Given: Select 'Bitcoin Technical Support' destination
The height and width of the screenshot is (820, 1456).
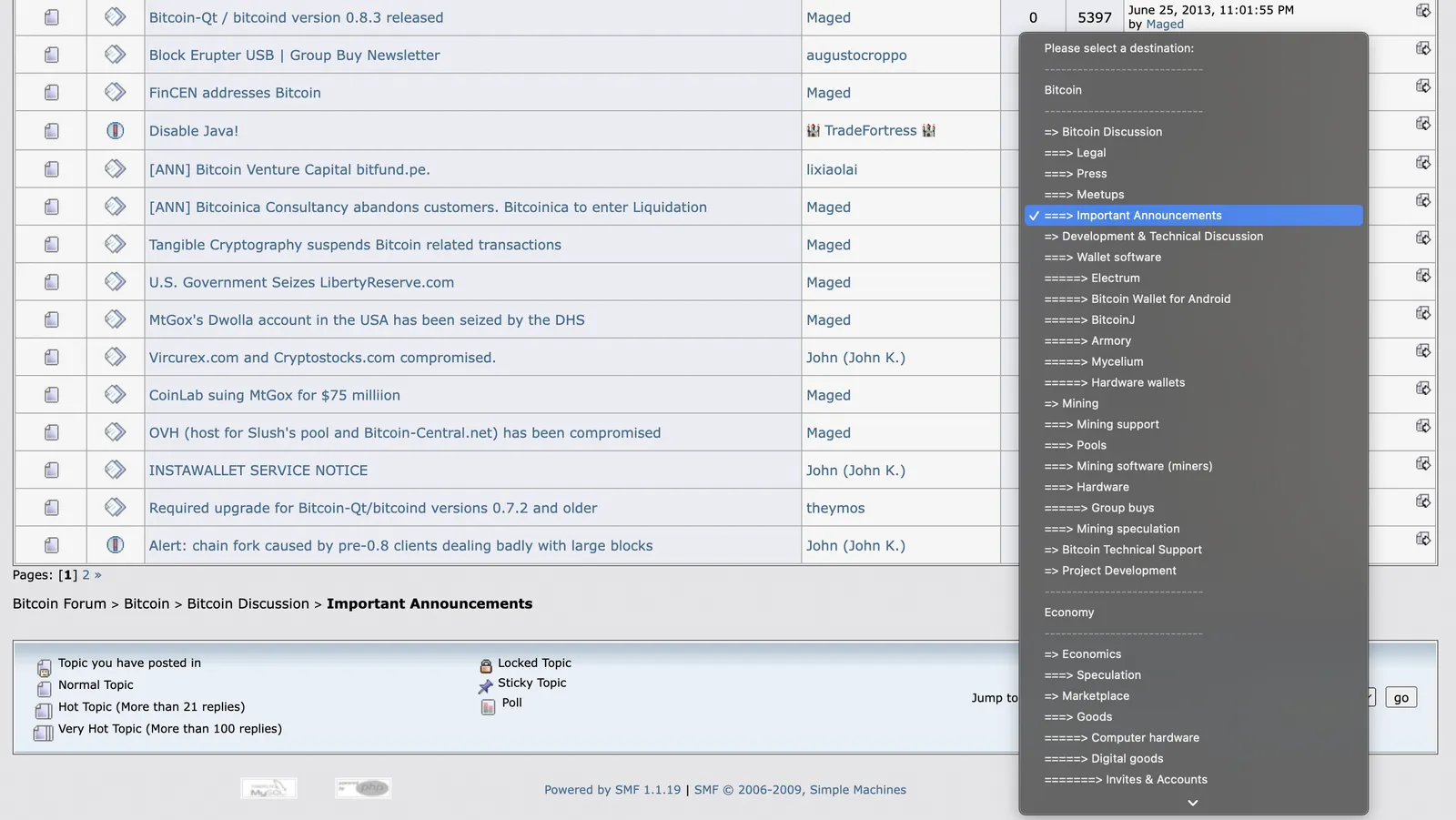Looking at the screenshot, I should pos(1193,551).
